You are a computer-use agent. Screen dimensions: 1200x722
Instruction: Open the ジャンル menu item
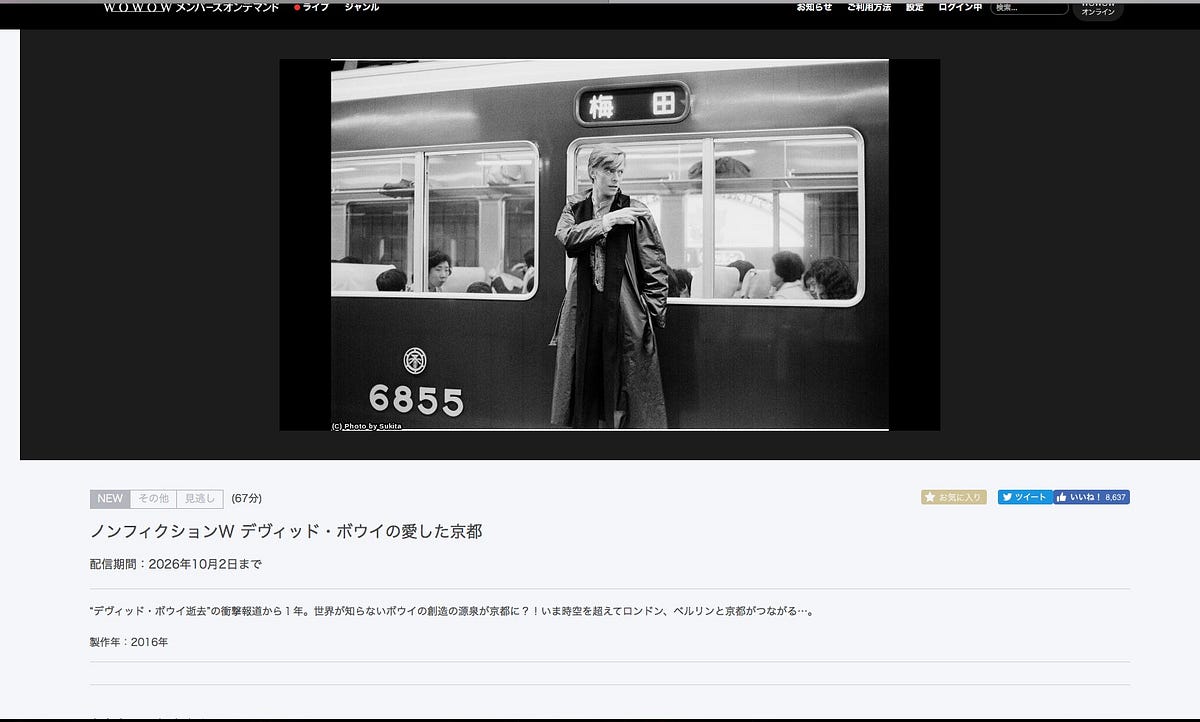coord(361,7)
